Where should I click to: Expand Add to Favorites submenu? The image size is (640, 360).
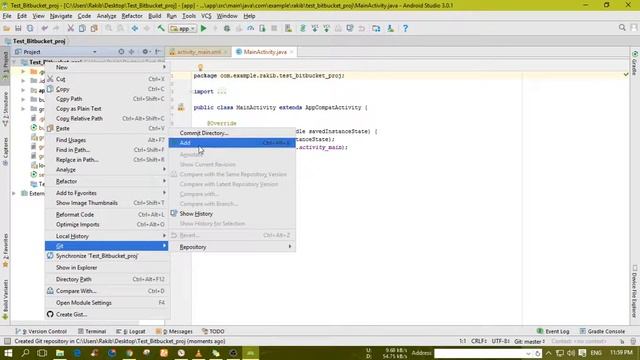click(107, 193)
